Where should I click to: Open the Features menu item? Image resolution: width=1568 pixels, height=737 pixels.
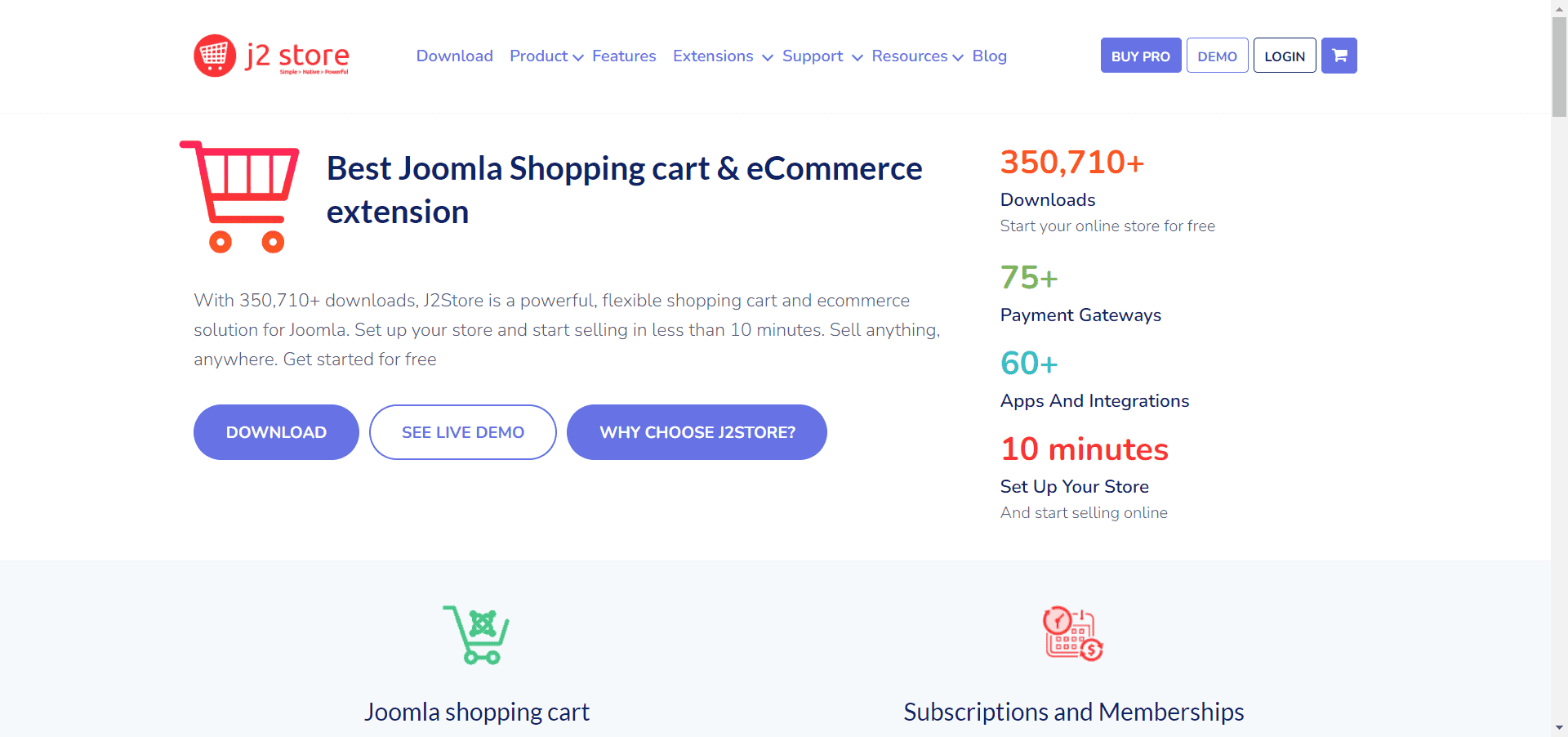pos(624,56)
